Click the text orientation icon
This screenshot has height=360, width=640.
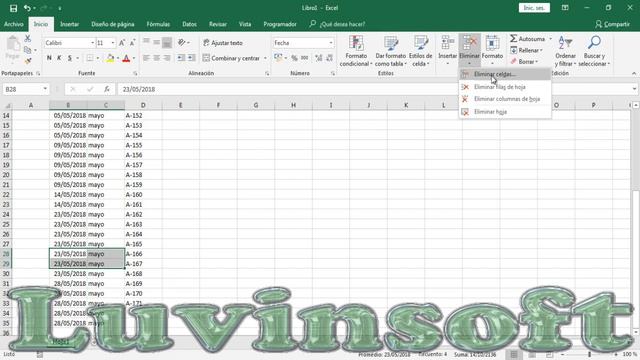[x=182, y=42]
